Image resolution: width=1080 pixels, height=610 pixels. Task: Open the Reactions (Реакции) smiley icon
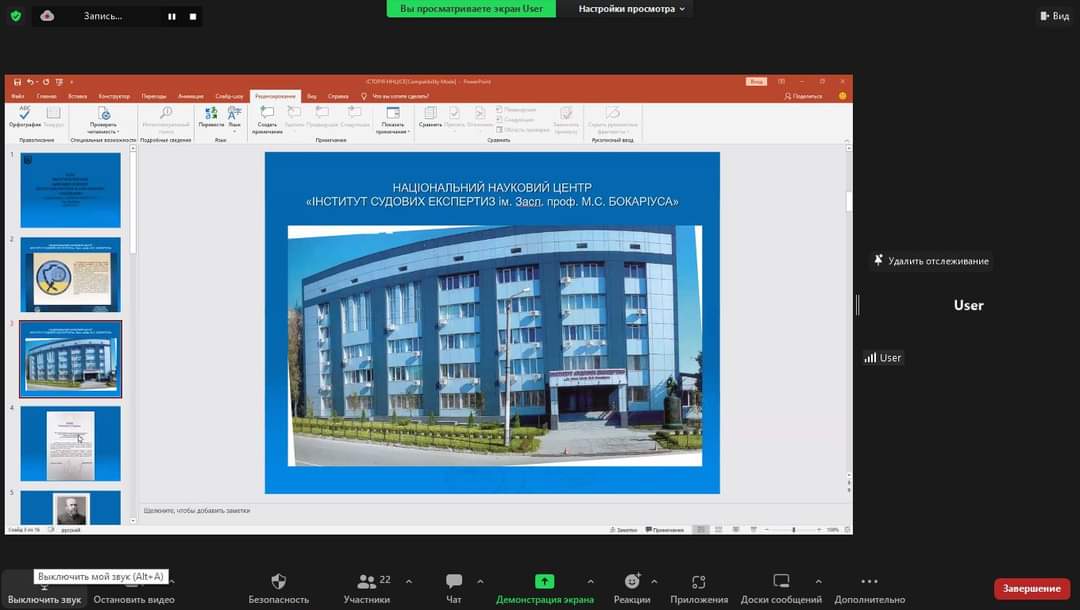pyautogui.click(x=632, y=582)
